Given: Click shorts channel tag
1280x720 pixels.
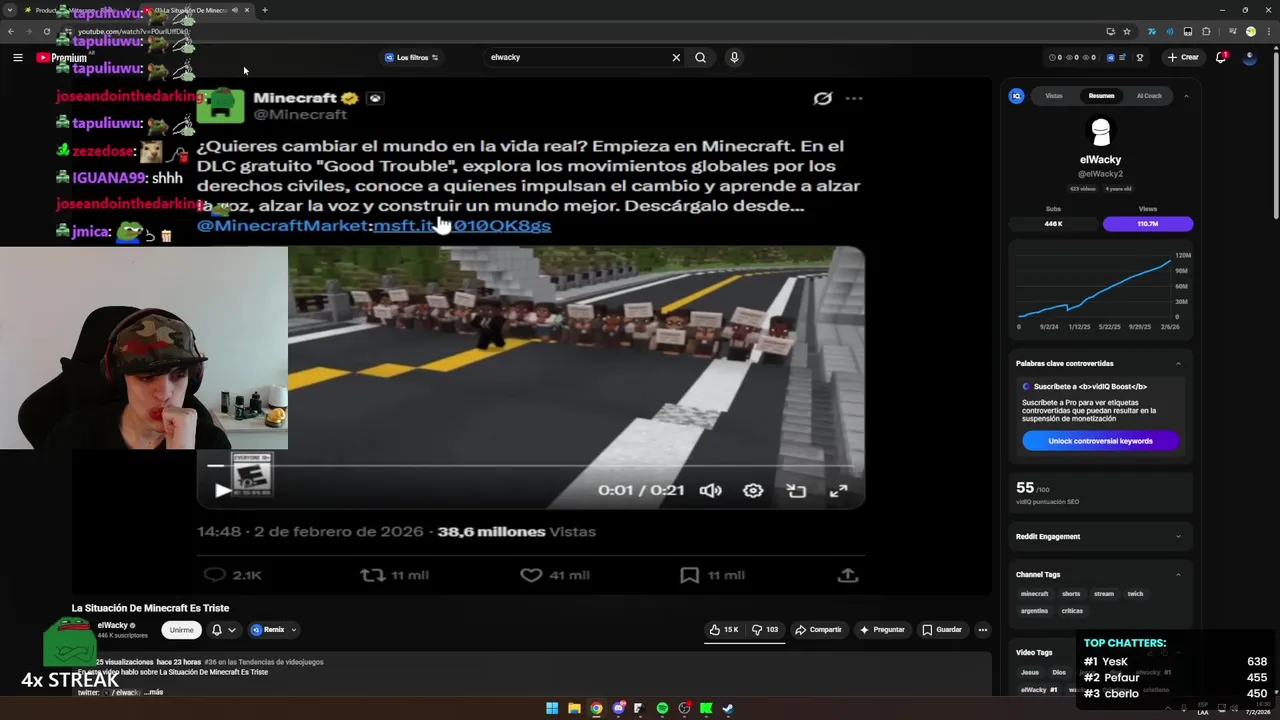Looking at the screenshot, I should coord(1071,594).
